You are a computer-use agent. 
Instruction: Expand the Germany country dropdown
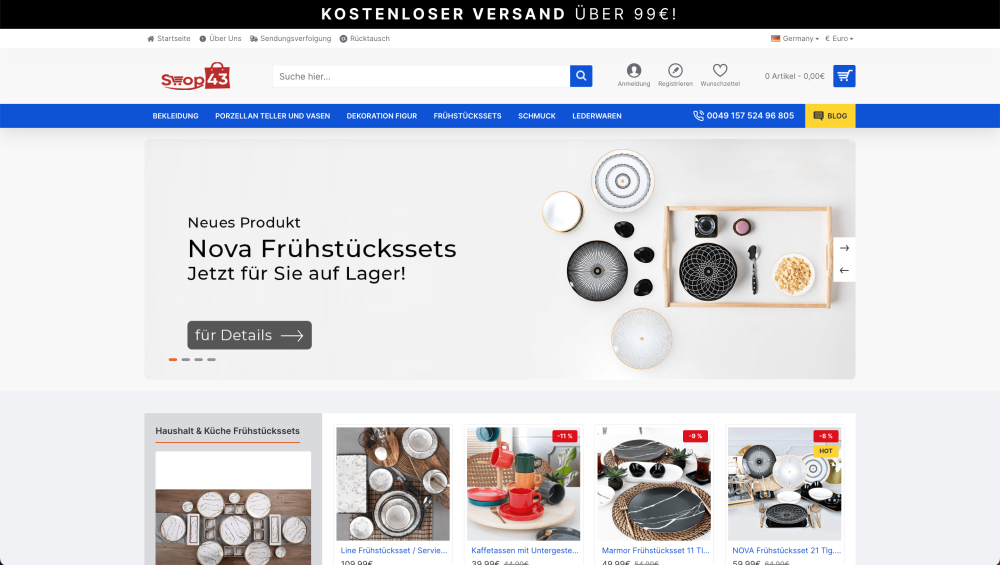pos(795,38)
